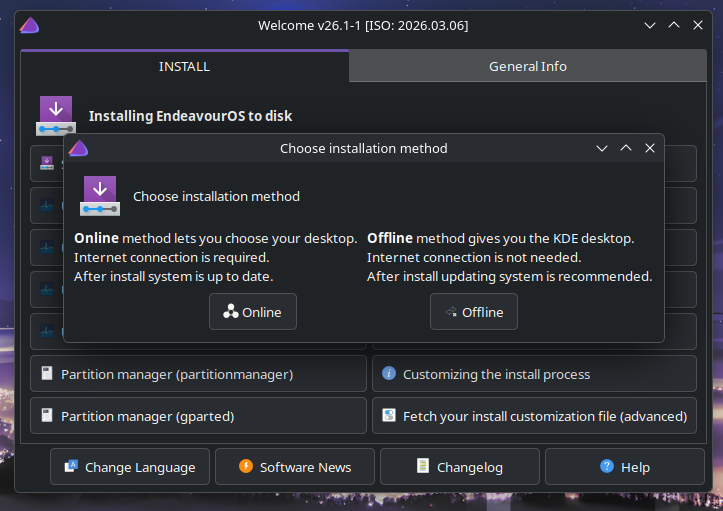This screenshot has height=511, width=723.
Task: Launch Partition manager (gparted)
Action: tap(198, 415)
